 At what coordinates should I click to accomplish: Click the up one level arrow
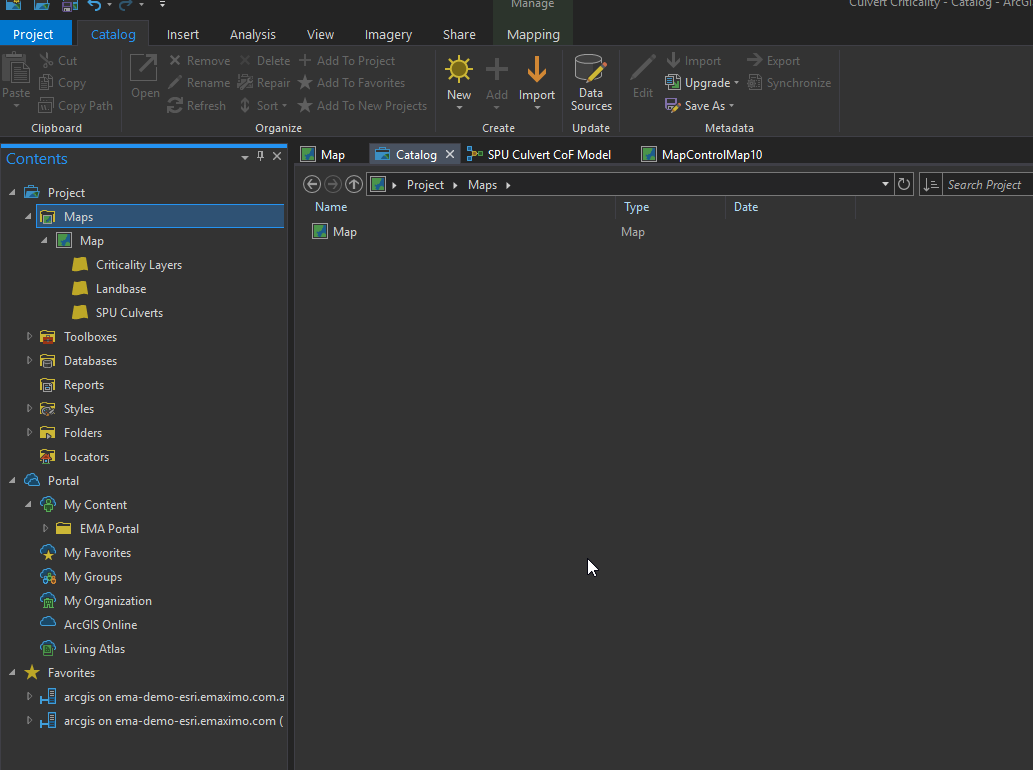click(x=354, y=184)
